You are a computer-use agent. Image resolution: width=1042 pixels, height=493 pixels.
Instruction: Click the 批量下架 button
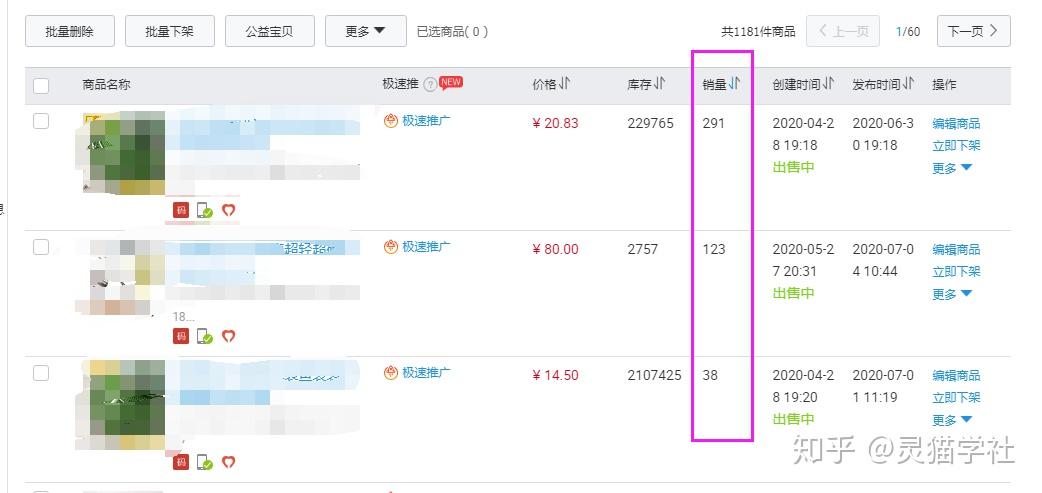coord(170,31)
